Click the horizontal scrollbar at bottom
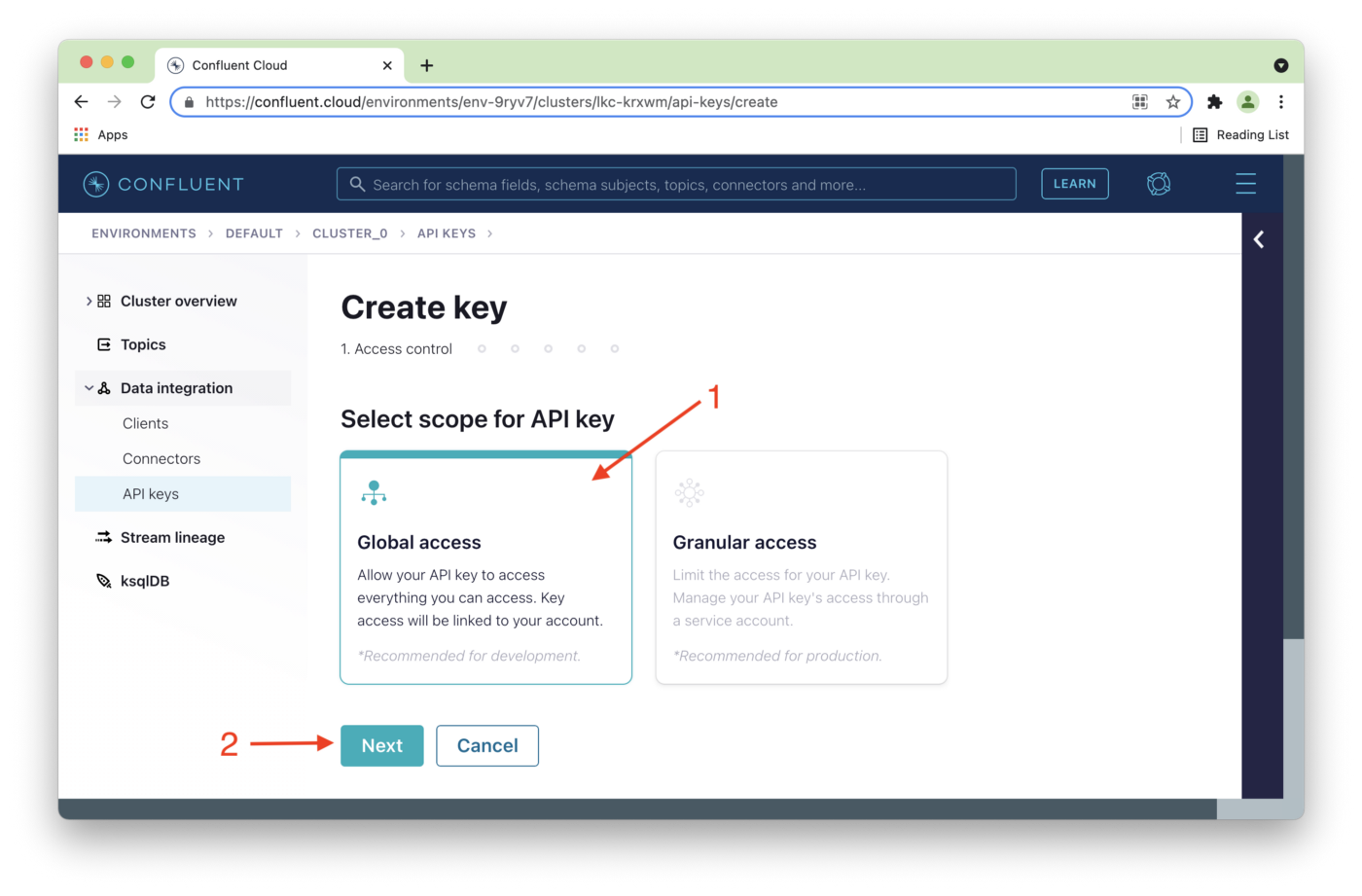Screen dimensions: 1362x896 [637, 808]
